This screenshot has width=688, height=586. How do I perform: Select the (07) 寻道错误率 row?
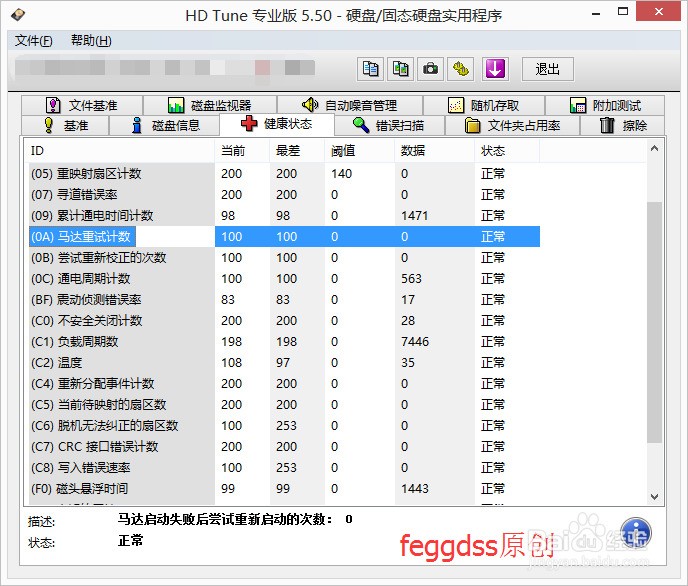(x=284, y=195)
